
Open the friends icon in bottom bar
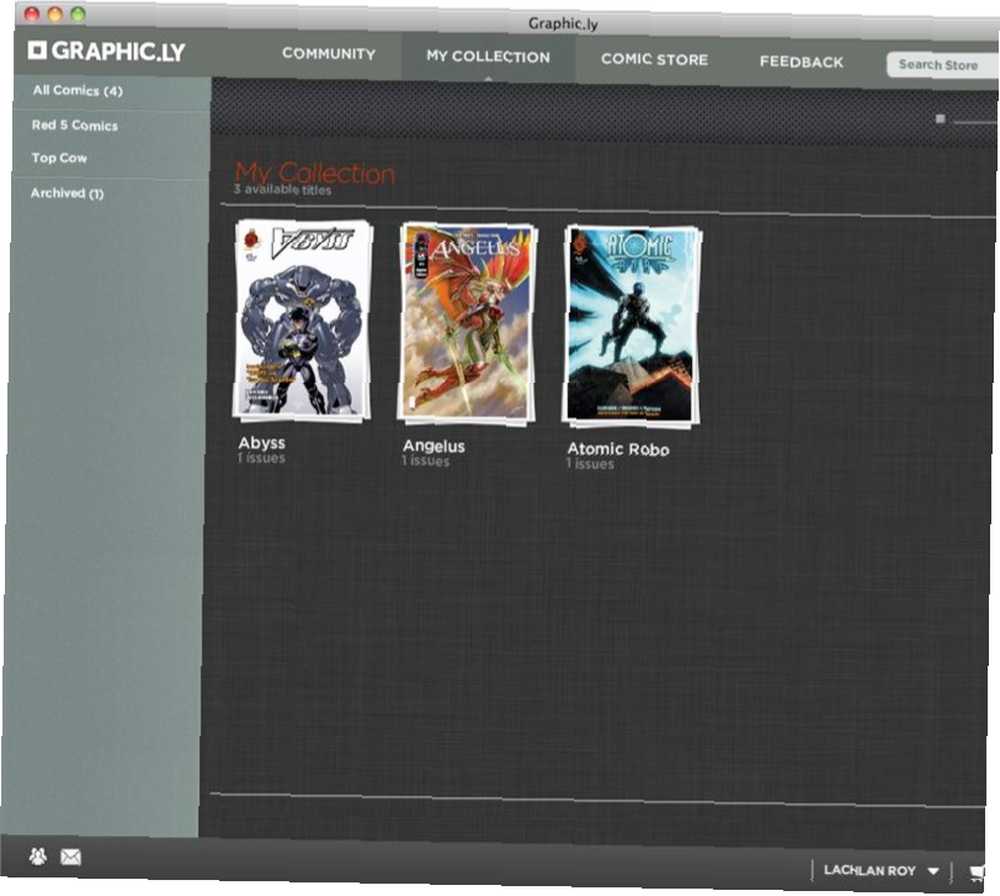tap(38, 856)
